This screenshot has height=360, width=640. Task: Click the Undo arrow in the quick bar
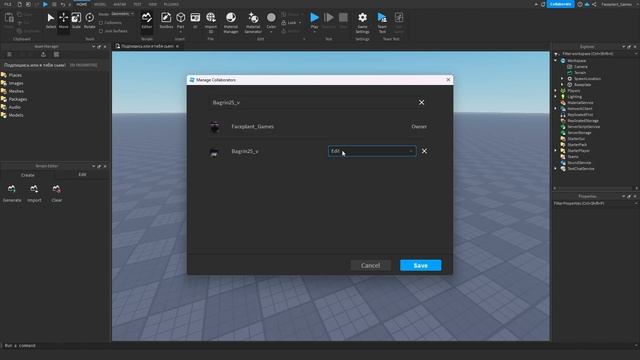[63, 4]
